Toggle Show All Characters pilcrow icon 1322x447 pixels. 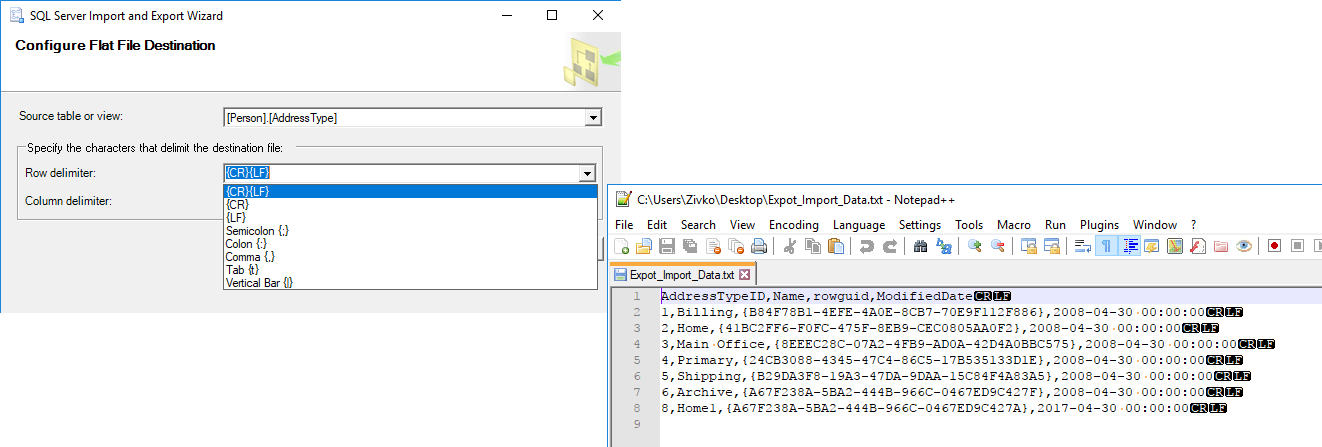pos(1106,246)
